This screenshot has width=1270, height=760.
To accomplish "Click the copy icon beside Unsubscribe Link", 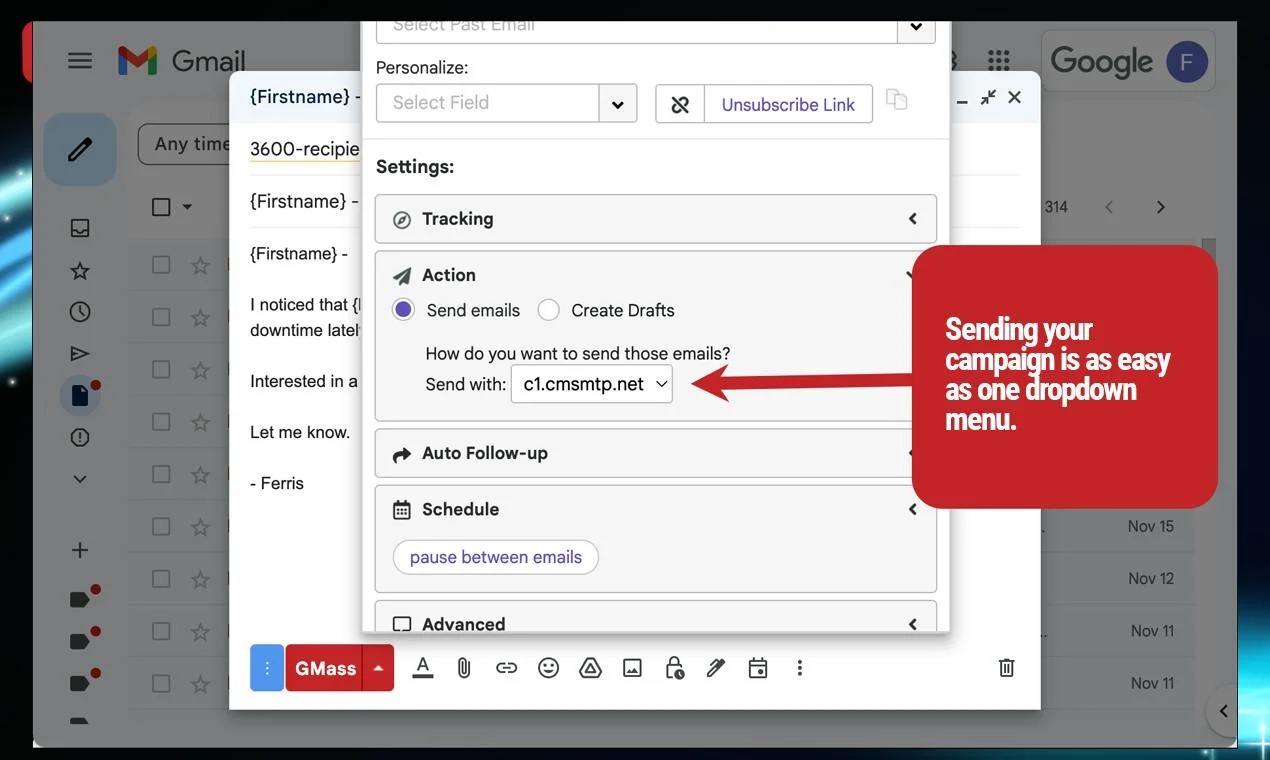I will [x=897, y=99].
